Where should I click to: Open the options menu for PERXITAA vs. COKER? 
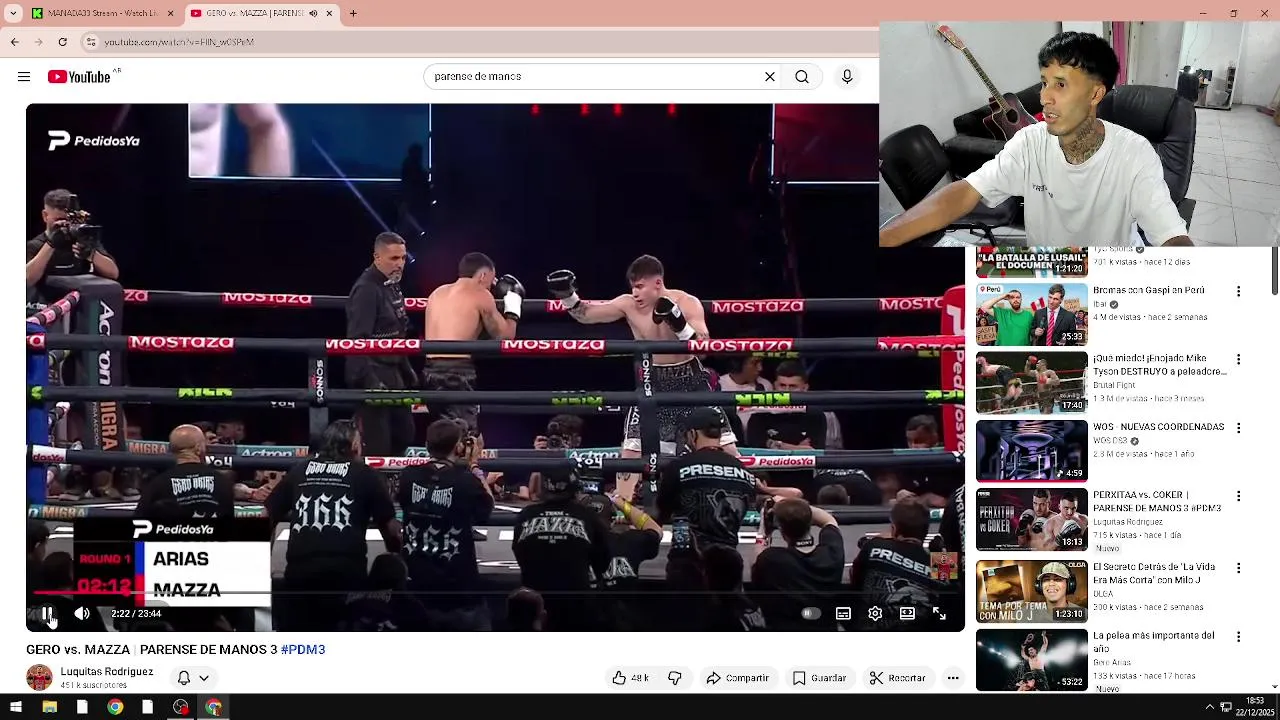coord(1238,496)
